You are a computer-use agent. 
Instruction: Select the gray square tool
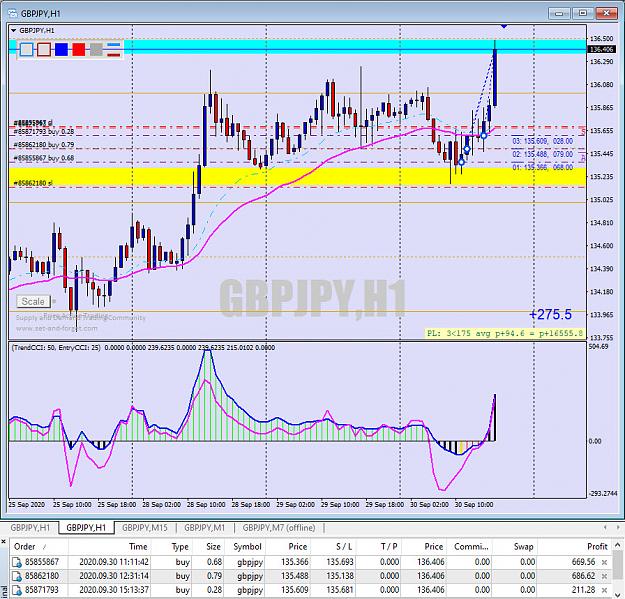(x=96, y=50)
